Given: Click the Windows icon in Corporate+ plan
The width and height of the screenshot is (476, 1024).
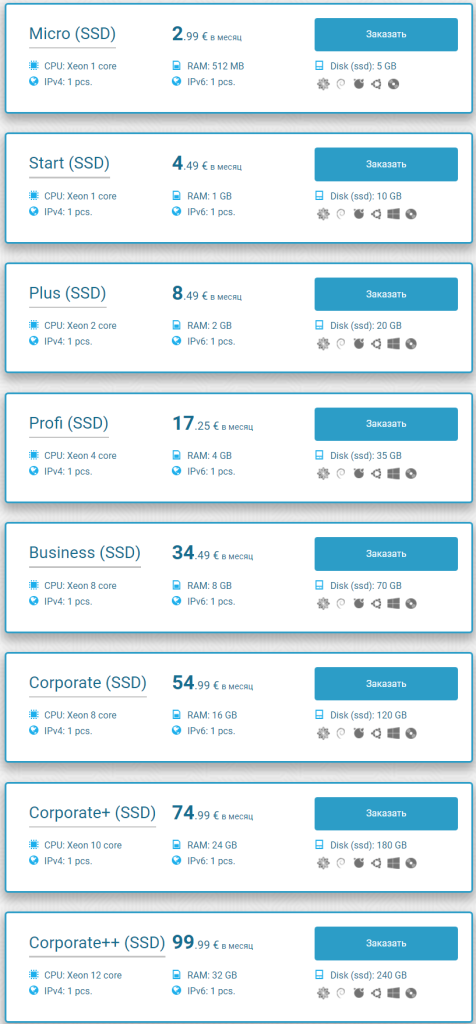Looking at the screenshot, I should point(393,863).
